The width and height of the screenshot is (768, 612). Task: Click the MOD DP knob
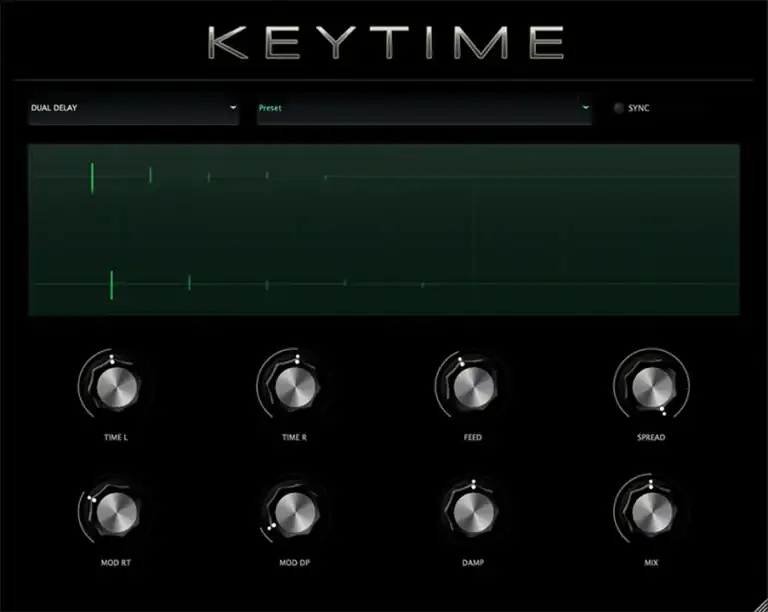coord(295,513)
